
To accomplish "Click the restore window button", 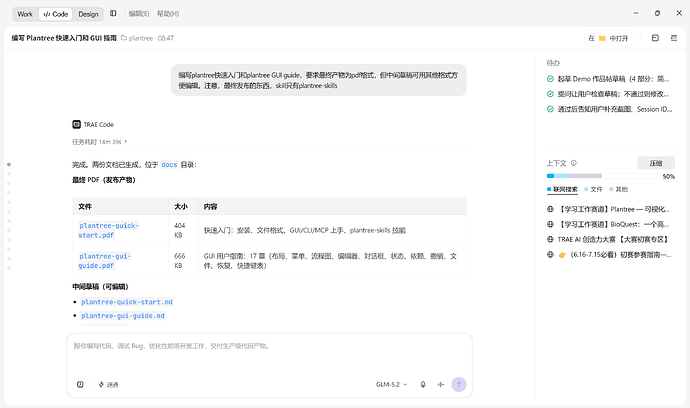I will pos(657,13).
